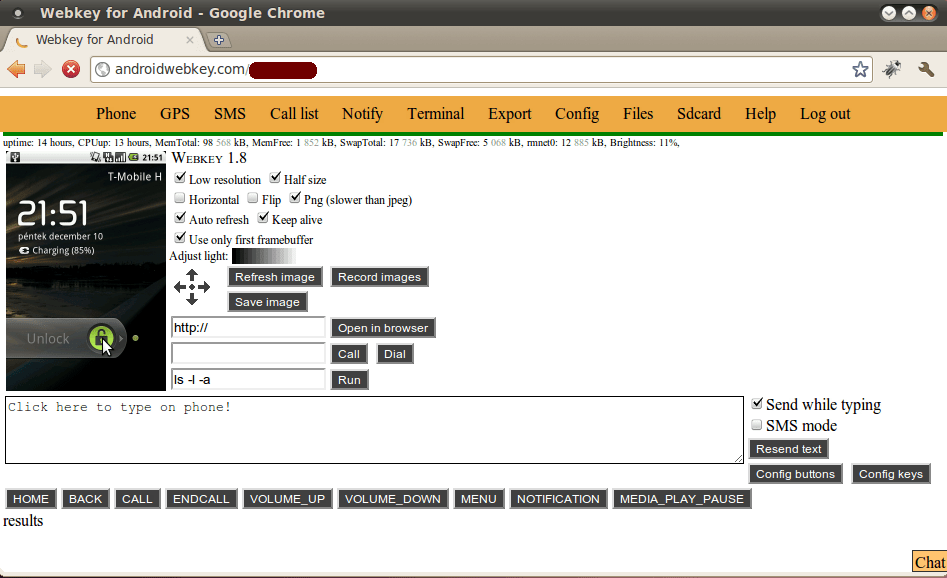Click the NOTIFICATION key button
This screenshot has height=578, width=947.
pyautogui.click(x=558, y=499)
